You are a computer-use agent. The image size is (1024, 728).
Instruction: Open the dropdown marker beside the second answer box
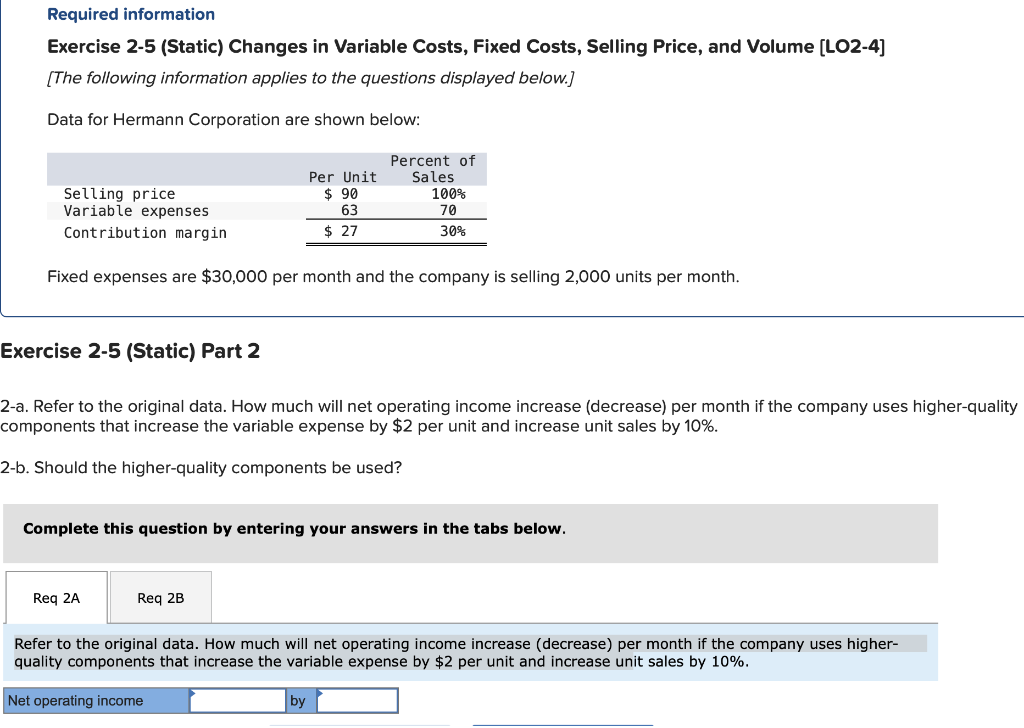pos(320,694)
